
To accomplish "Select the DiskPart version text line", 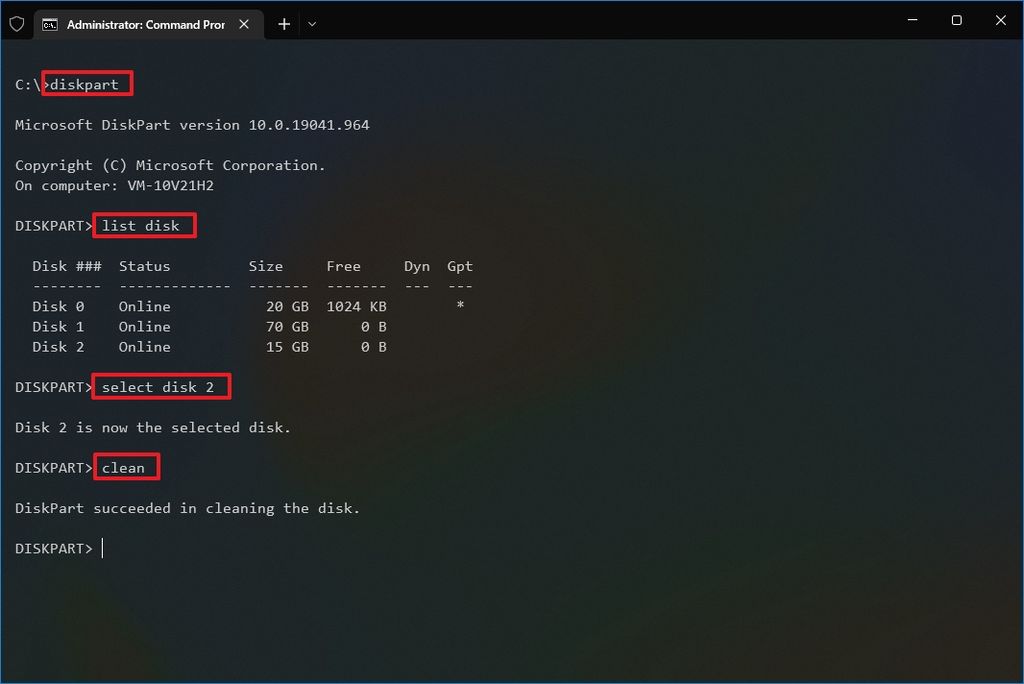I will [191, 124].
